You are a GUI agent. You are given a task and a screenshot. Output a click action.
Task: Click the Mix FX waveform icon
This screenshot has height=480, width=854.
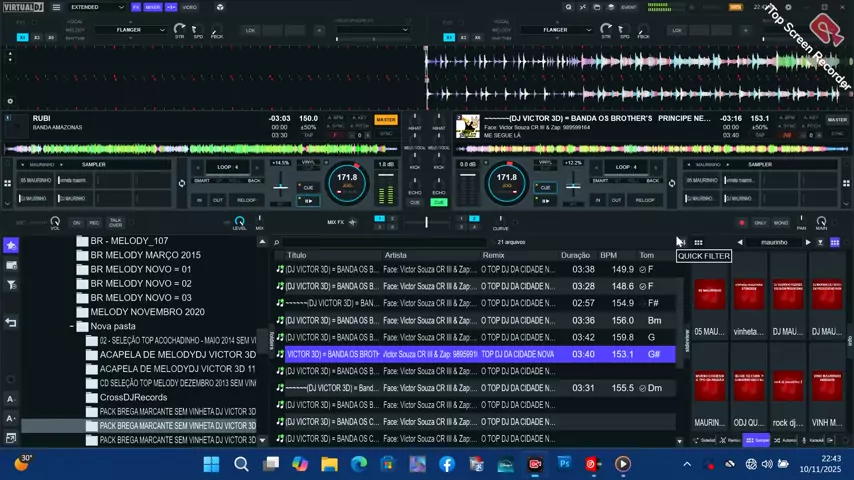coord(353,222)
